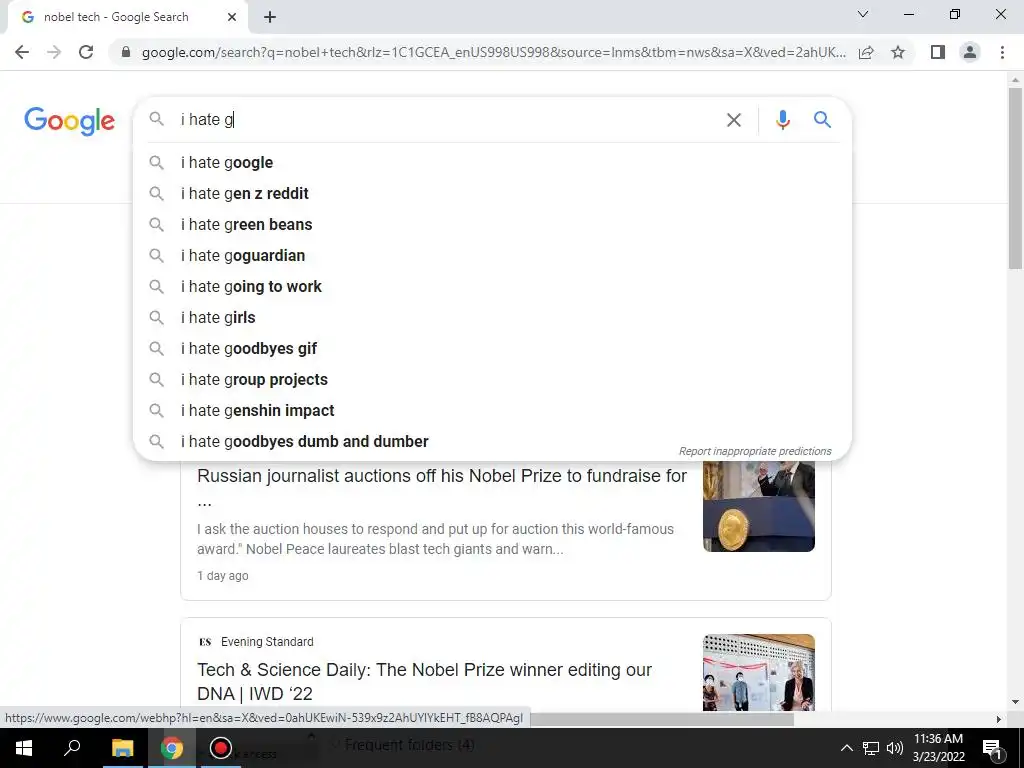Click the red record taskbar icon

pos(221,748)
